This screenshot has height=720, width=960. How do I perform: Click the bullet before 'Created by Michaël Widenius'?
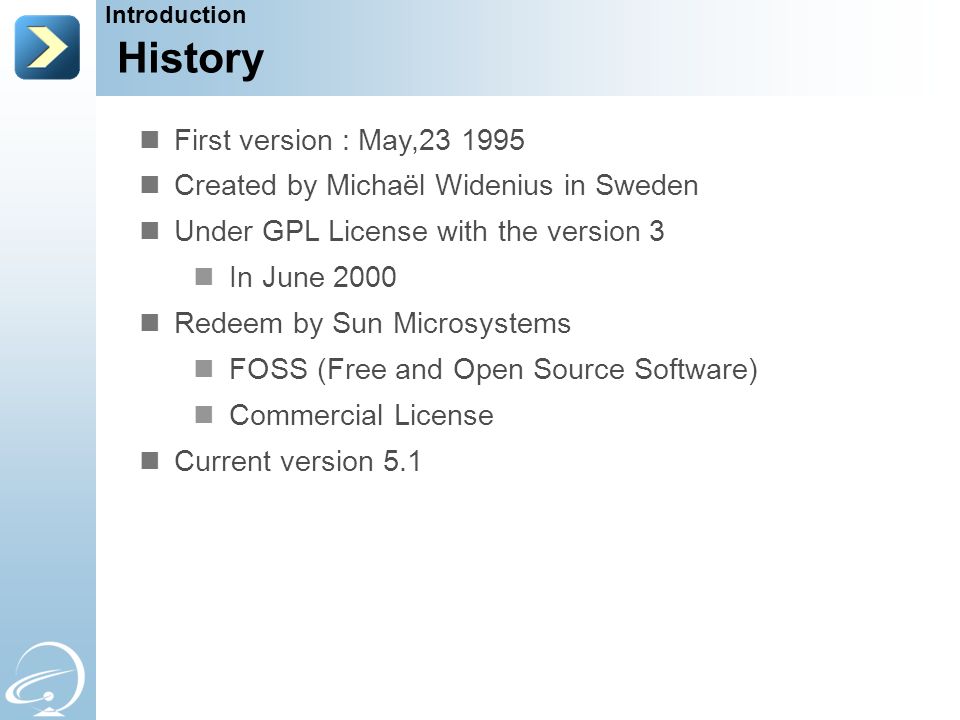[x=150, y=185]
